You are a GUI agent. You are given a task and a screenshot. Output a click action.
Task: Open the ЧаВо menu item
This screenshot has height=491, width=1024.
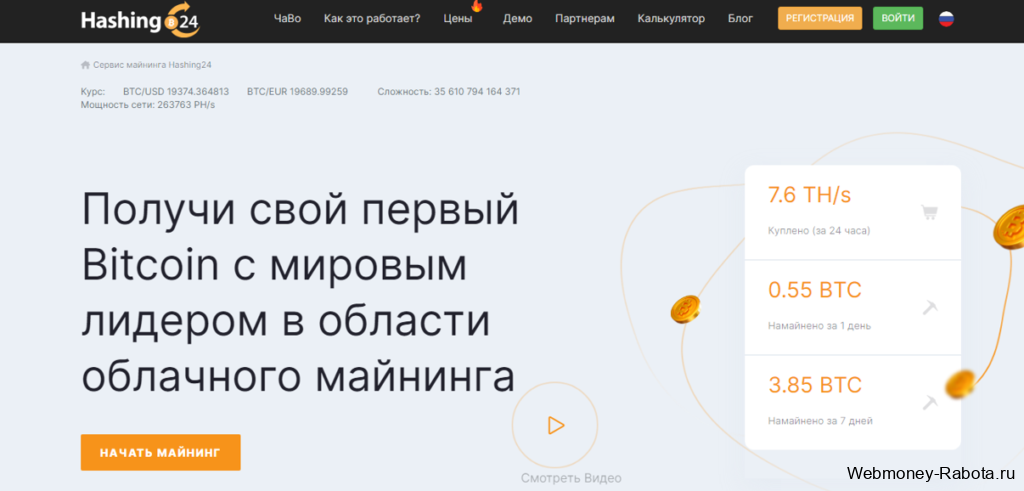[287, 18]
